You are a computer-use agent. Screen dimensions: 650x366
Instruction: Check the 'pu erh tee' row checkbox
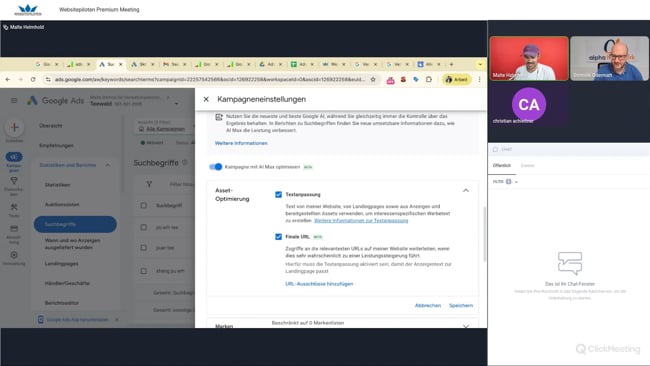point(143,227)
